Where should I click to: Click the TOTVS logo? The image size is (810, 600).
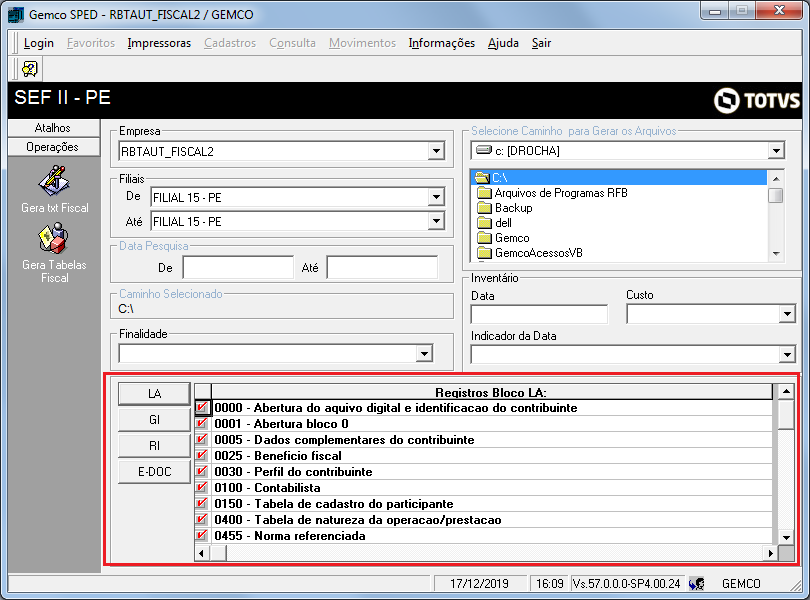757,100
